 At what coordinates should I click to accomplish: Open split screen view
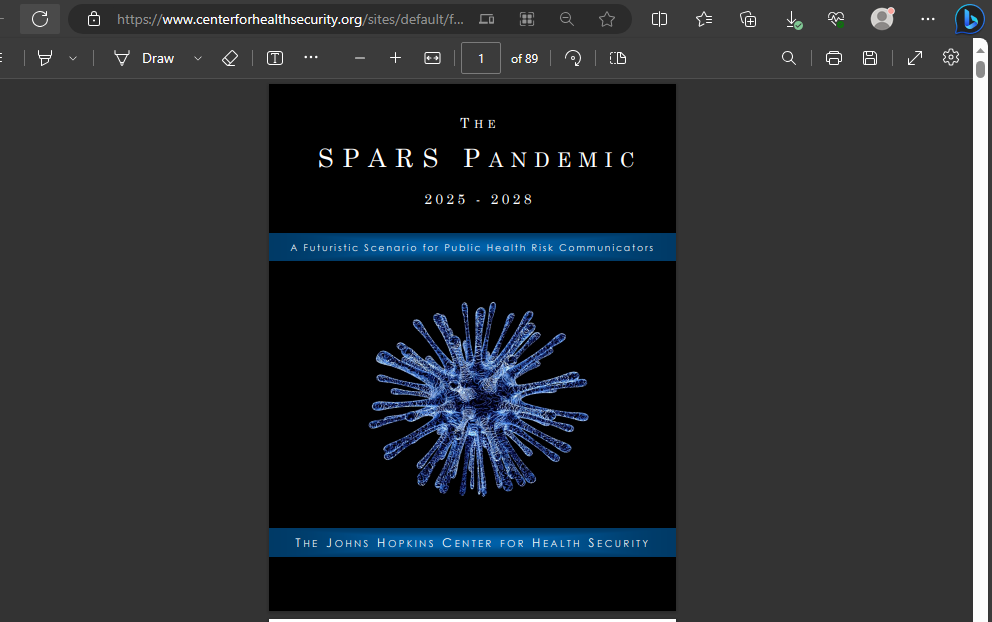[x=659, y=19]
